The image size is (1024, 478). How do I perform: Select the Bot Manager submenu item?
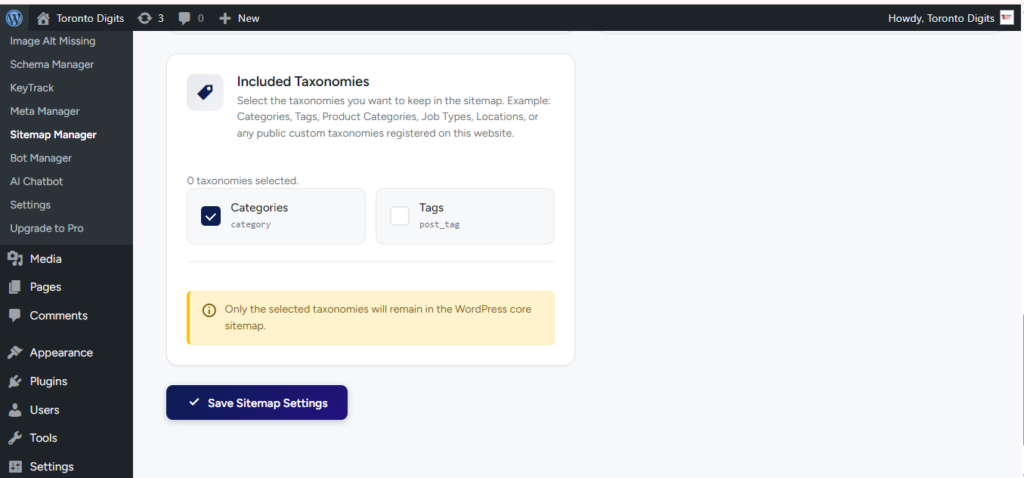click(x=41, y=158)
